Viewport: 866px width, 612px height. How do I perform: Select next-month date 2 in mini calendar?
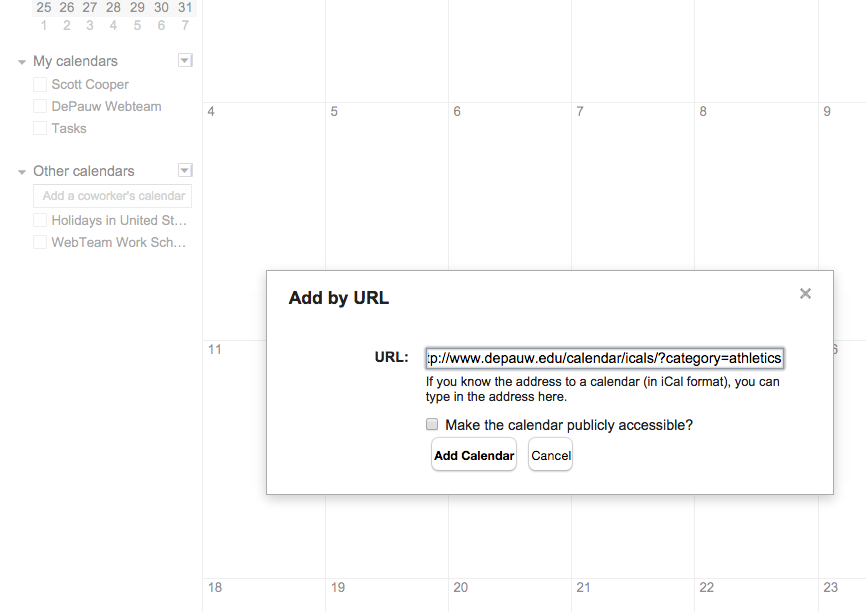67,25
